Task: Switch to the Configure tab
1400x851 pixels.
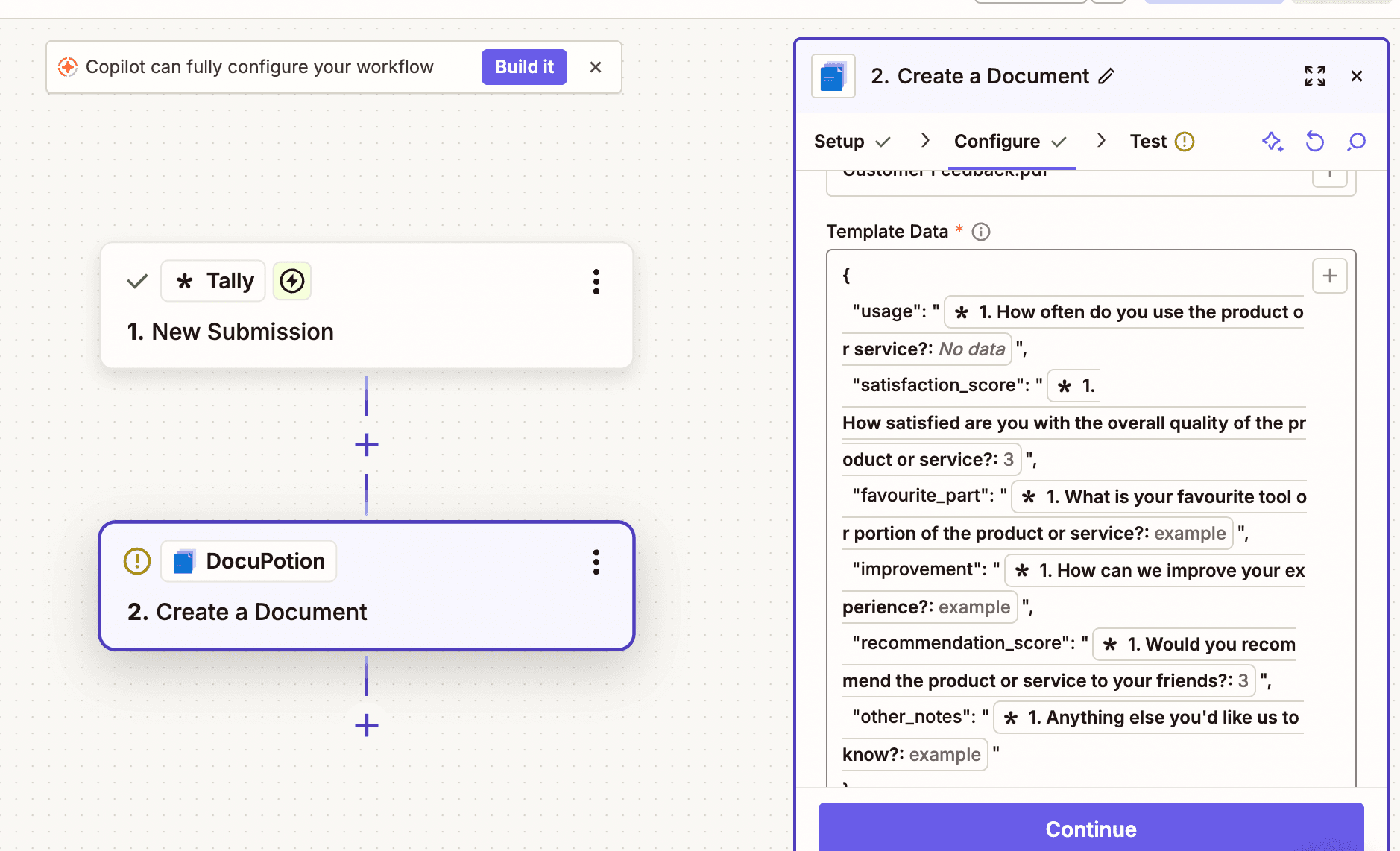Action: tap(1011, 142)
